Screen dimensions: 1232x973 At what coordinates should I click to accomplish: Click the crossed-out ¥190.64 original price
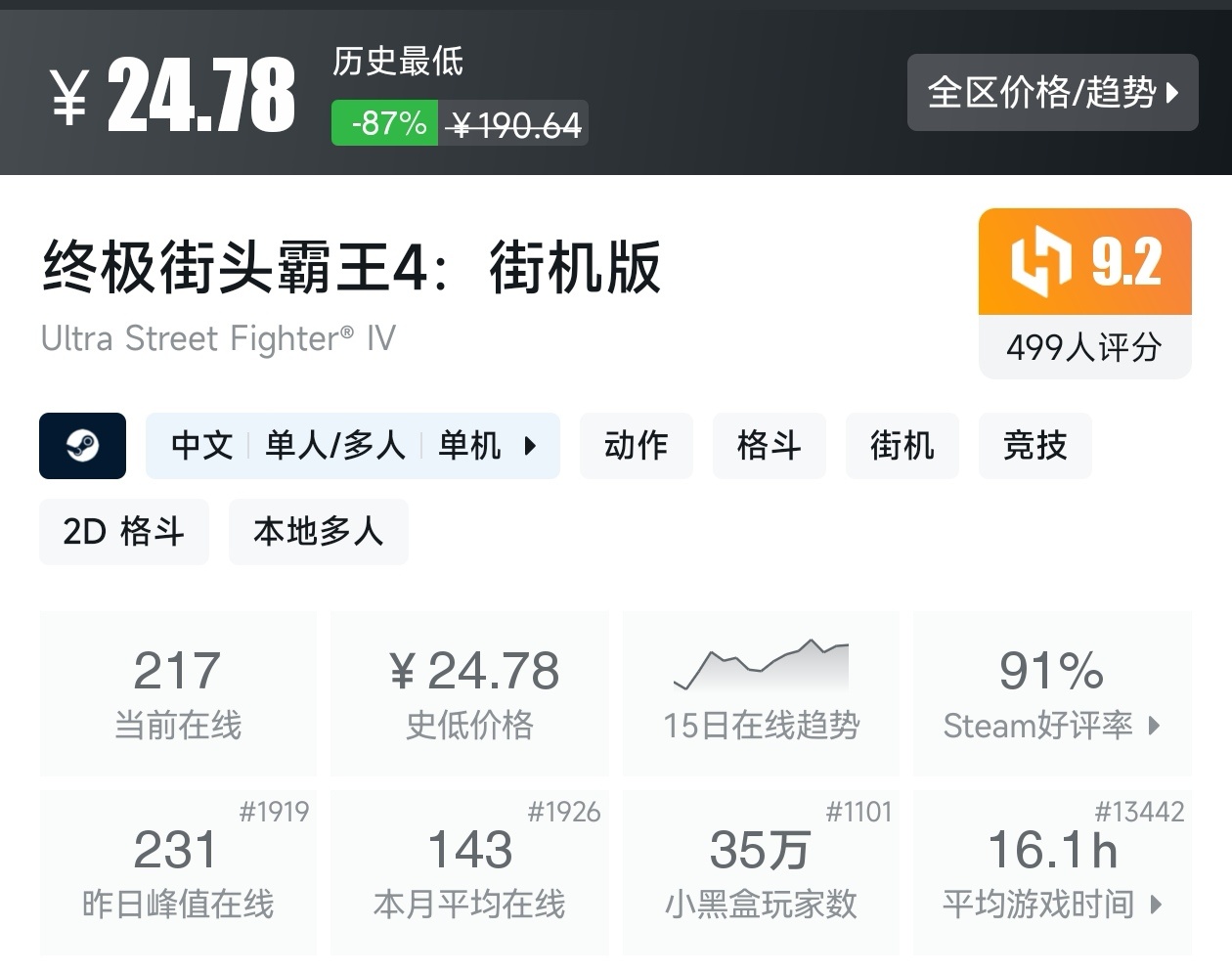pyautogui.click(x=514, y=124)
